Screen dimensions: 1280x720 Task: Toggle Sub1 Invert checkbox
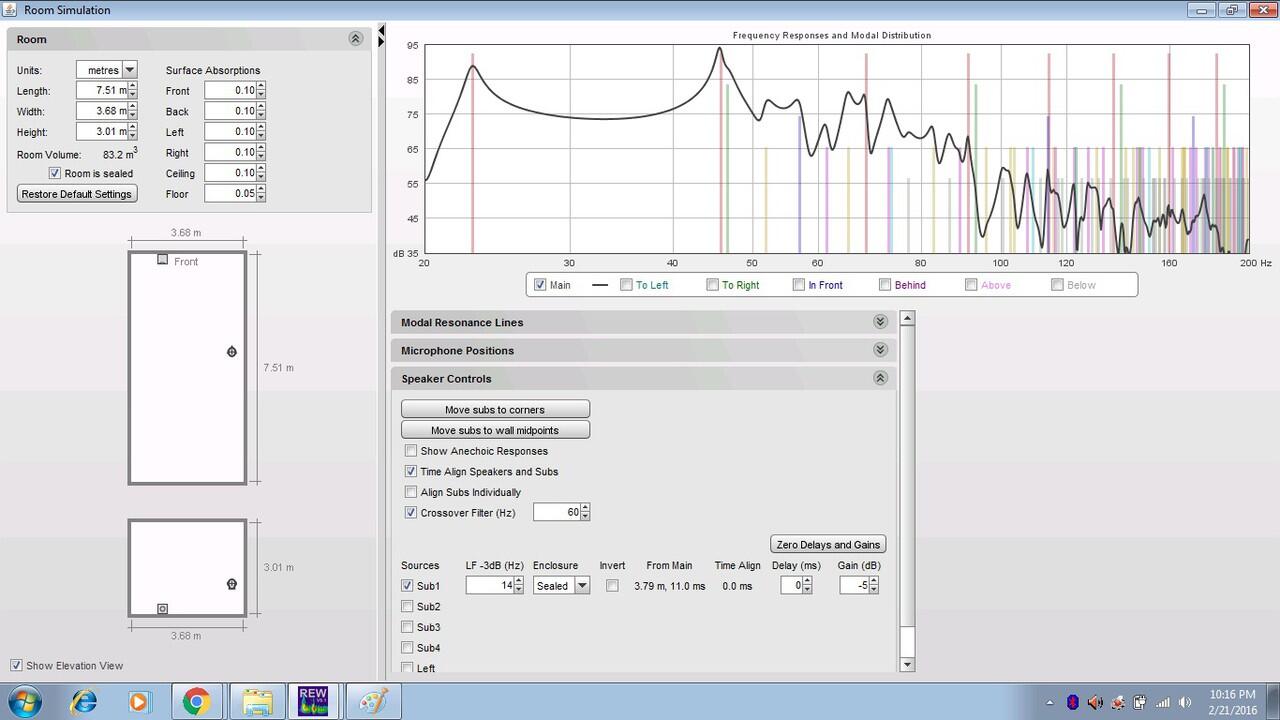point(612,586)
